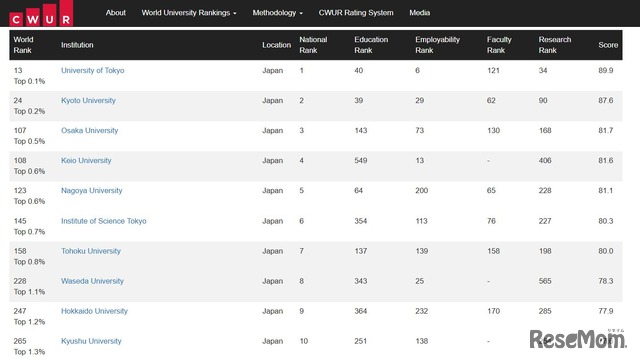
Task: Select the 'Top 0.5%' text
Action: click(29, 141)
